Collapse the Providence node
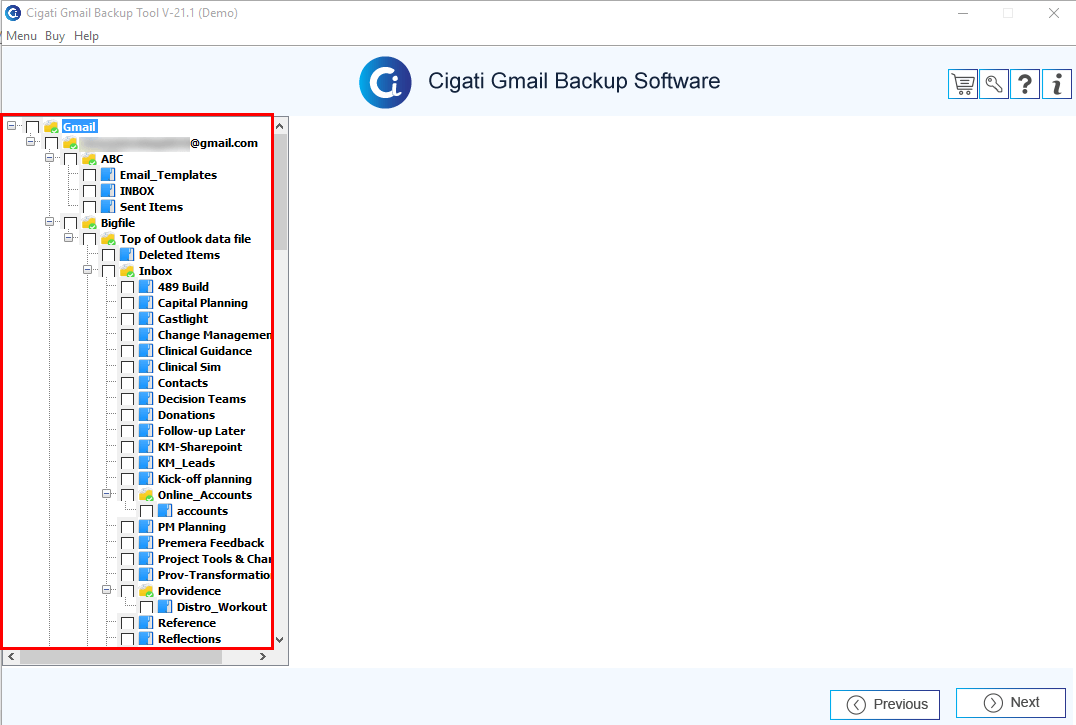Viewport: 1076px width, 725px height. pyautogui.click(x=106, y=590)
